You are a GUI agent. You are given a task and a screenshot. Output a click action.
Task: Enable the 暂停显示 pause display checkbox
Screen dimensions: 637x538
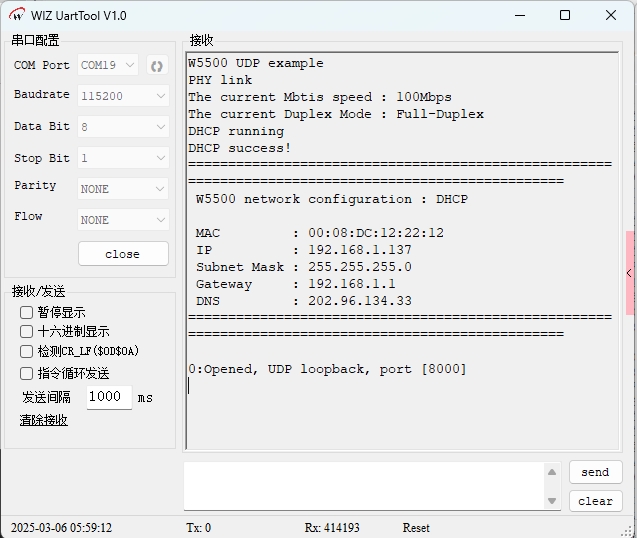(x=27, y=312)
